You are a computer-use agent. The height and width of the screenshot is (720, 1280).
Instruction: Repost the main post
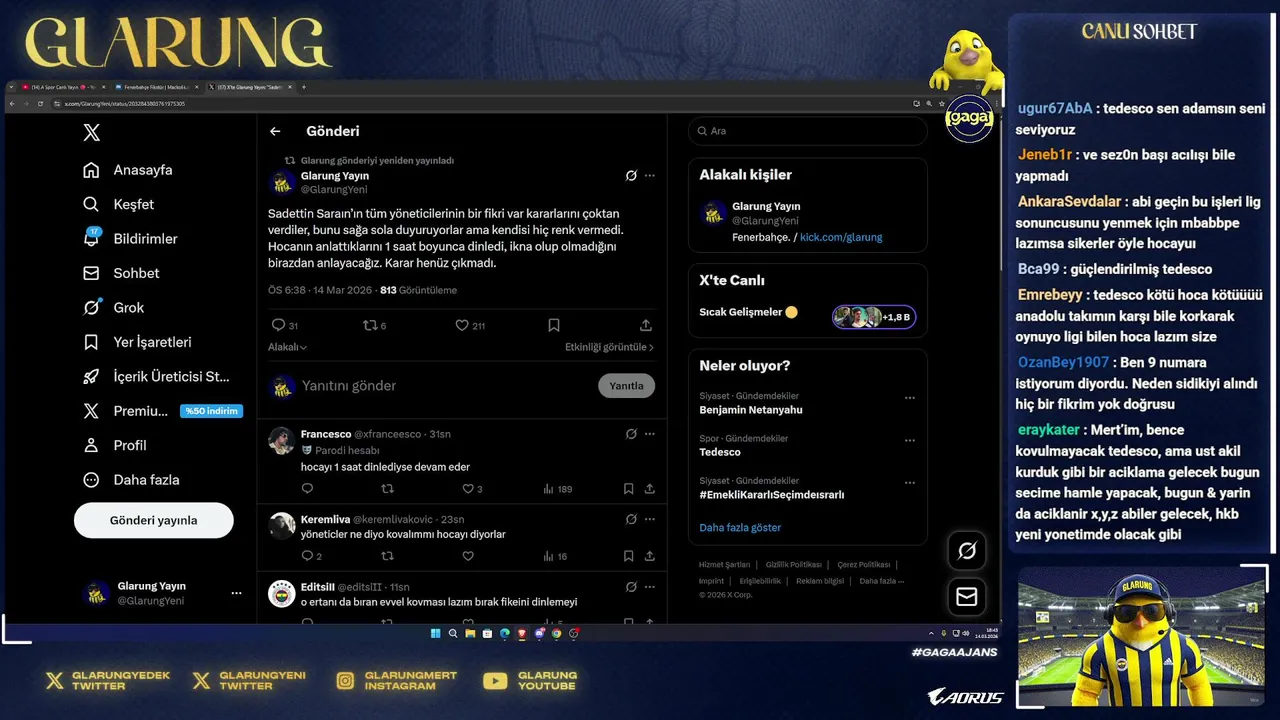pyautogui.click(x=369, y=325)
